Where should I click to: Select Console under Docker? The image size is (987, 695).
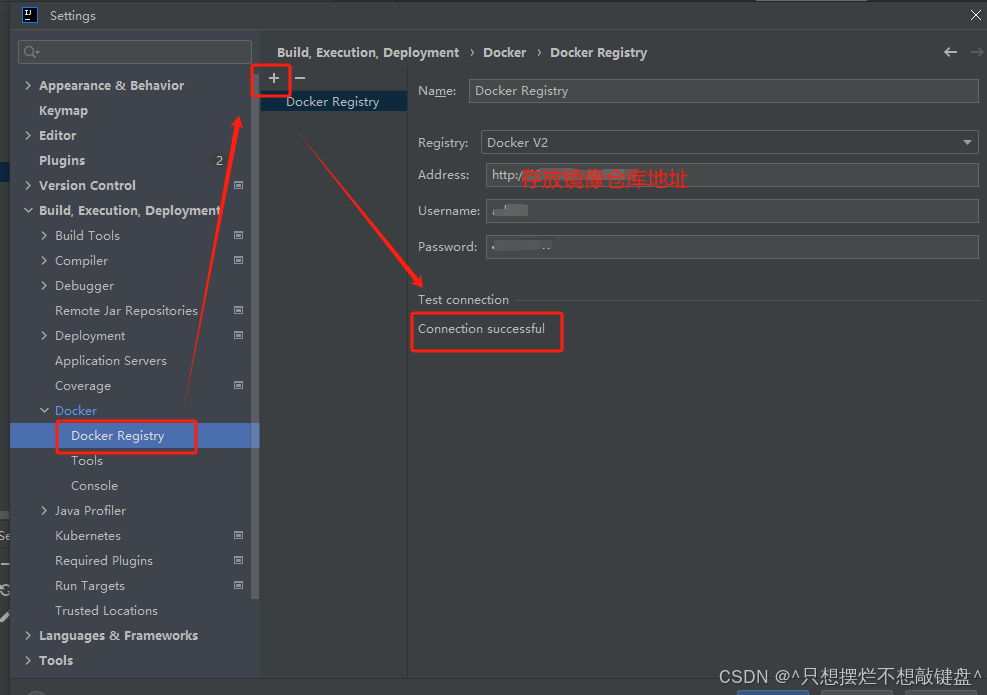point(94,485)
